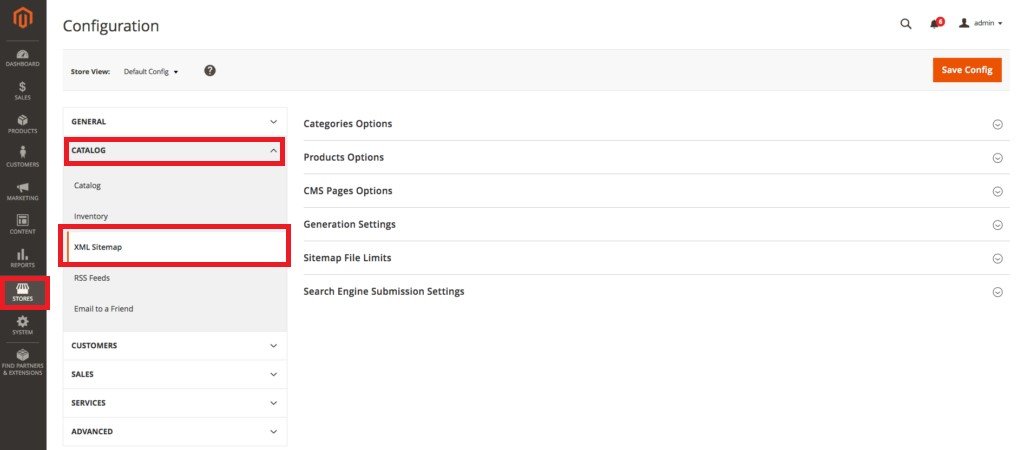Select the RSS Feeds menu item
The height and width of the screenshot is (450, 1024).
92,278
